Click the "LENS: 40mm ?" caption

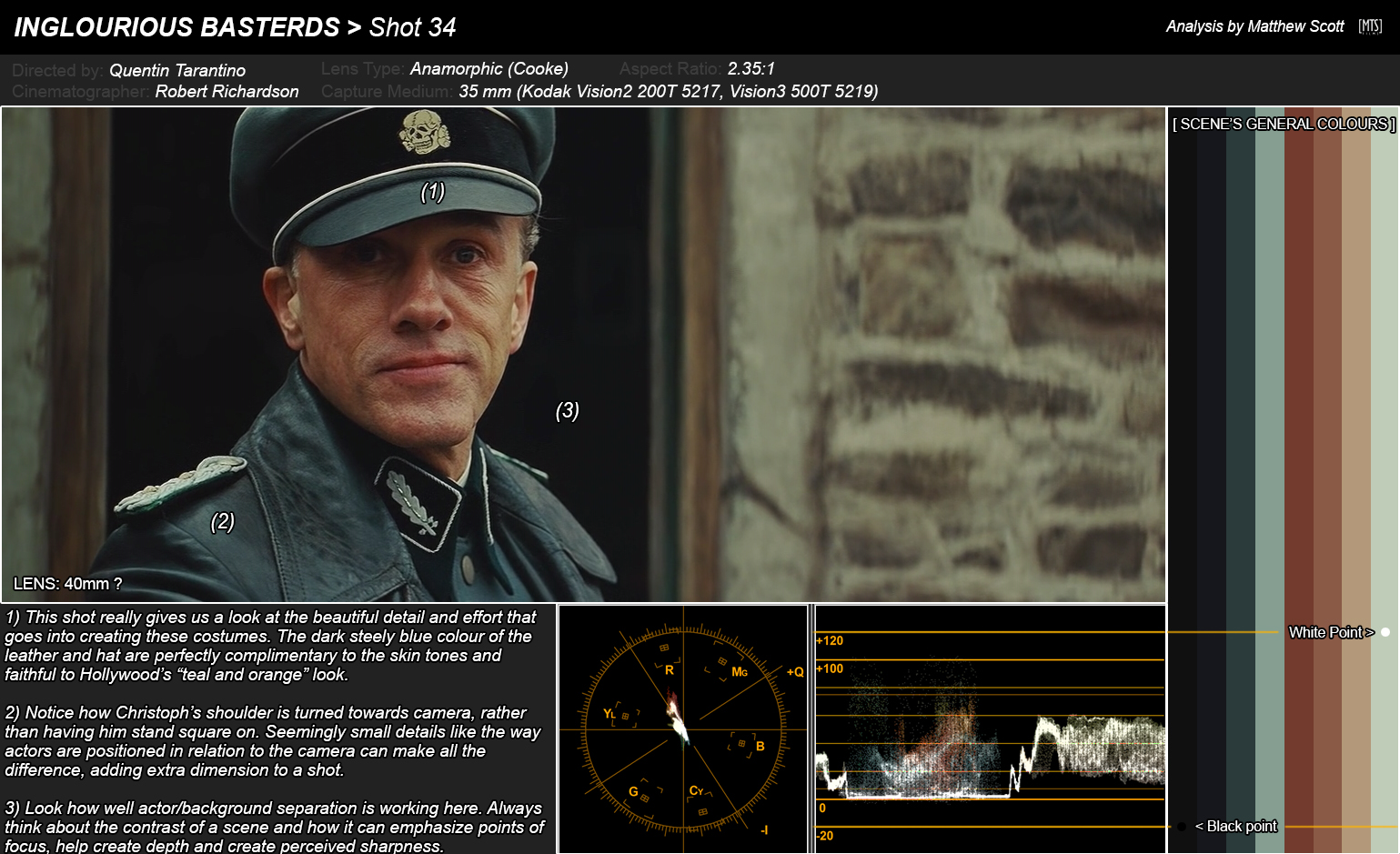tap(67, 584)
